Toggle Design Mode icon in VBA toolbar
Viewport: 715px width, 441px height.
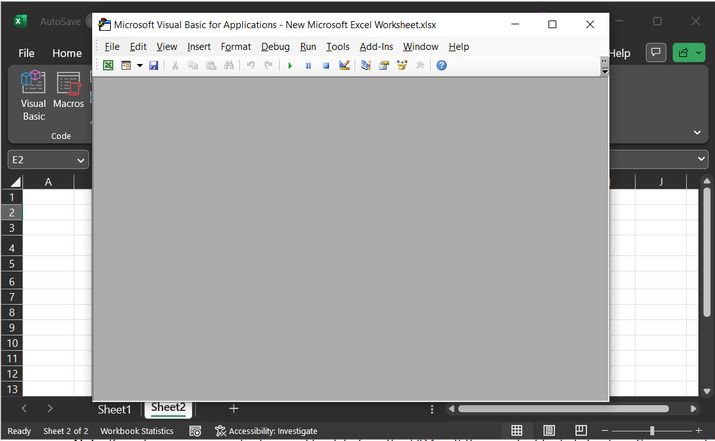pos(344,65)
